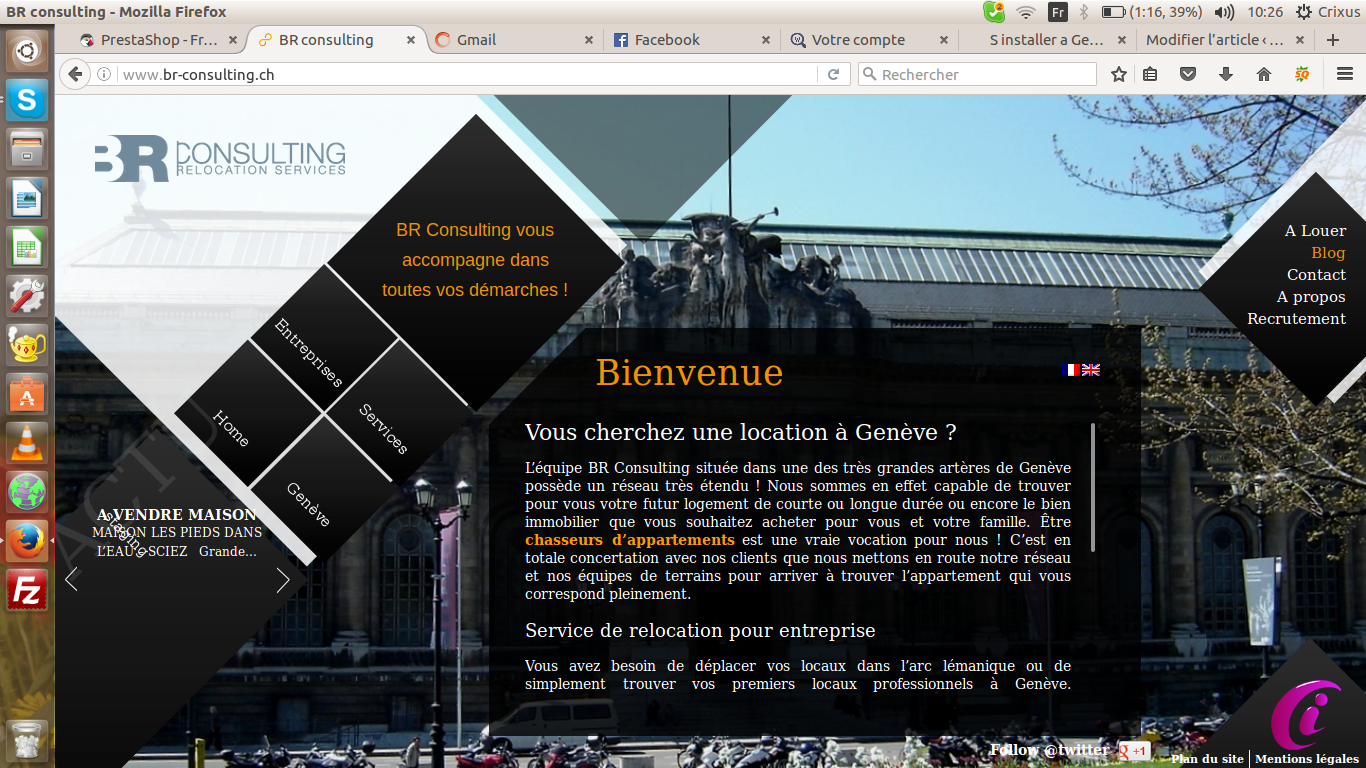This screenshot has height=768, width=1366.
Task: Click the Mentions légales footer link
Action: tap(1306, 759)
